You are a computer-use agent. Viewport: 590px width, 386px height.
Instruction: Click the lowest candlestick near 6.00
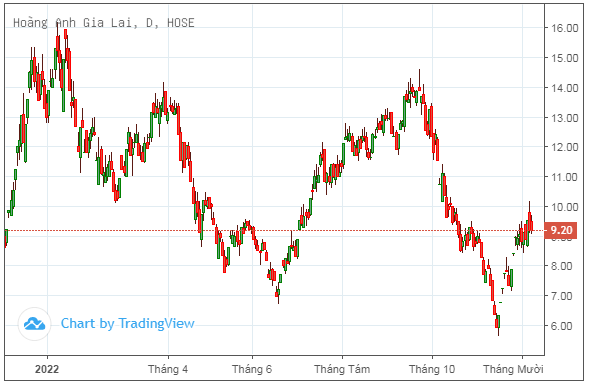[498, 323]
